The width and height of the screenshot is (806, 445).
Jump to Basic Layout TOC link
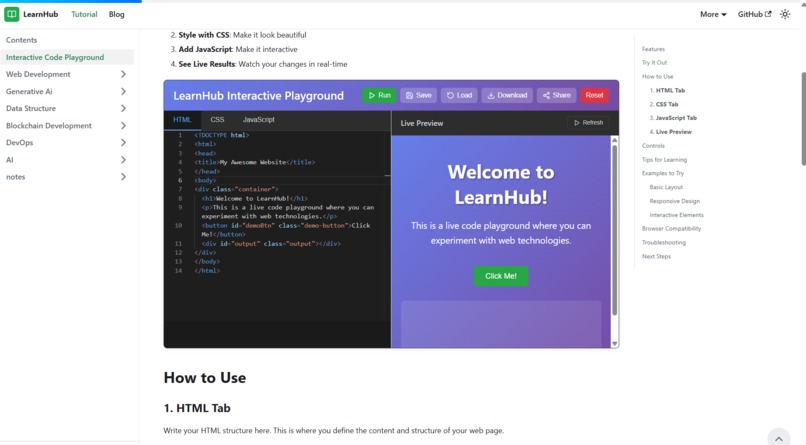click(666, 188)
